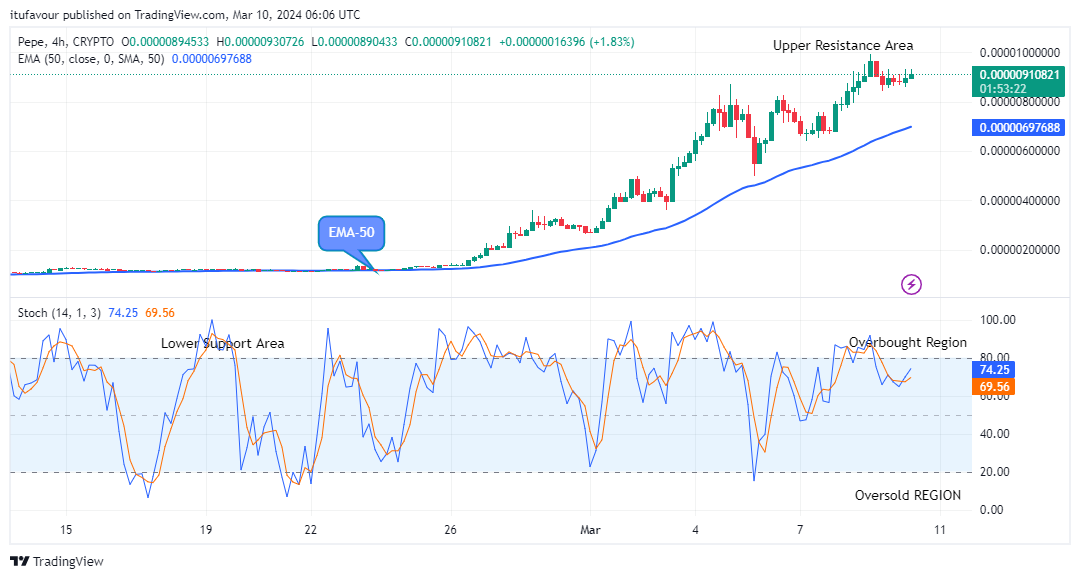Screen dimensions: 1080x579
Task: Click the Upper Resistance Area annotation
Action: [x=843, y=45]
